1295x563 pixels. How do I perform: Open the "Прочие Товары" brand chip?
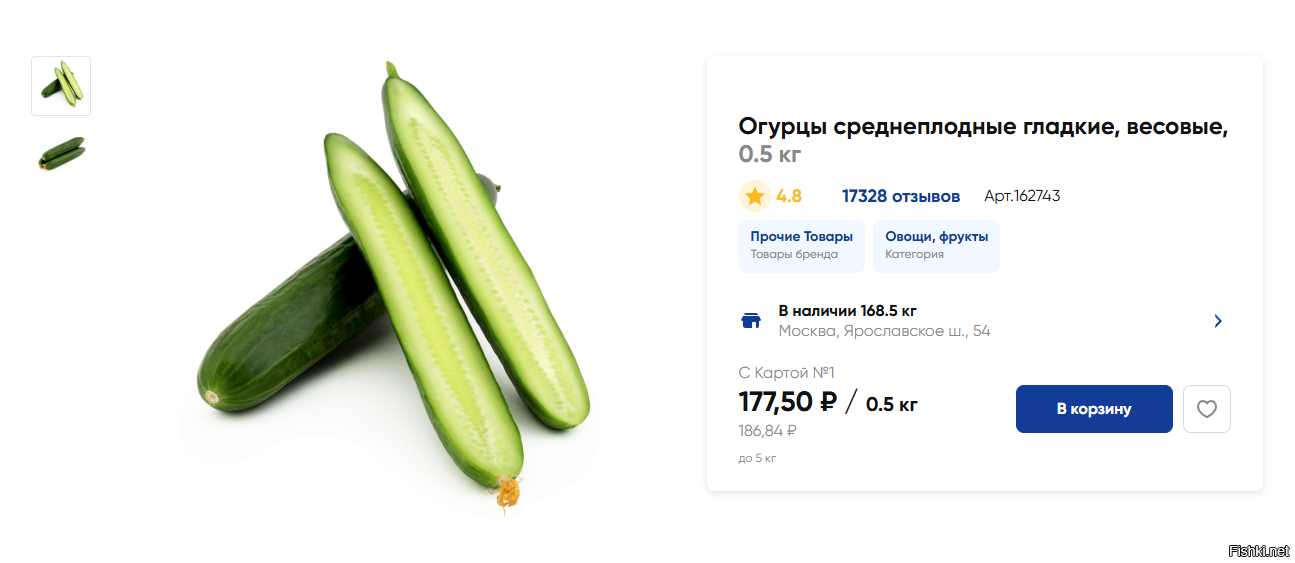point(801,246)
